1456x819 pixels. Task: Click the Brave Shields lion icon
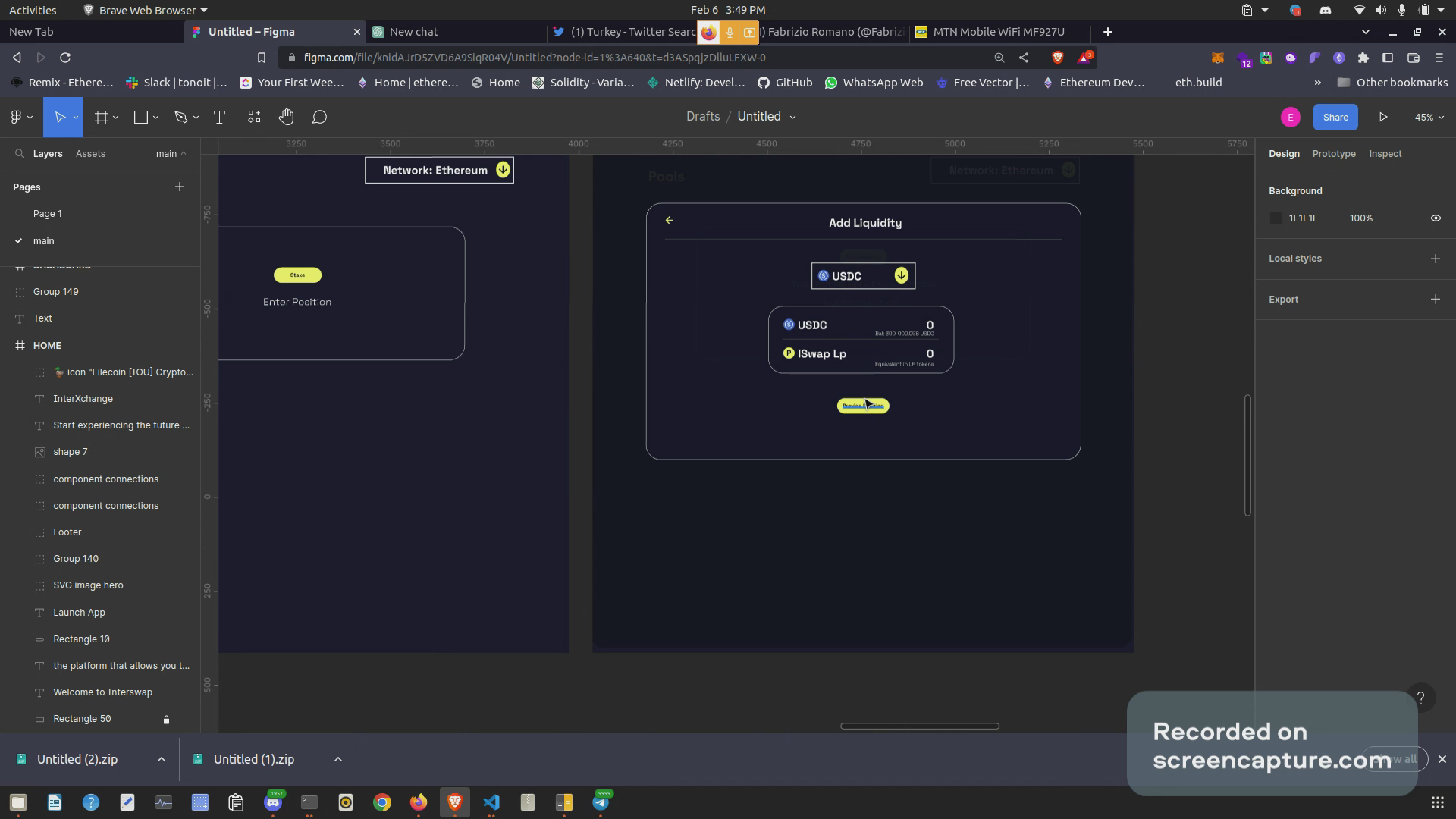click(1058, 58)
